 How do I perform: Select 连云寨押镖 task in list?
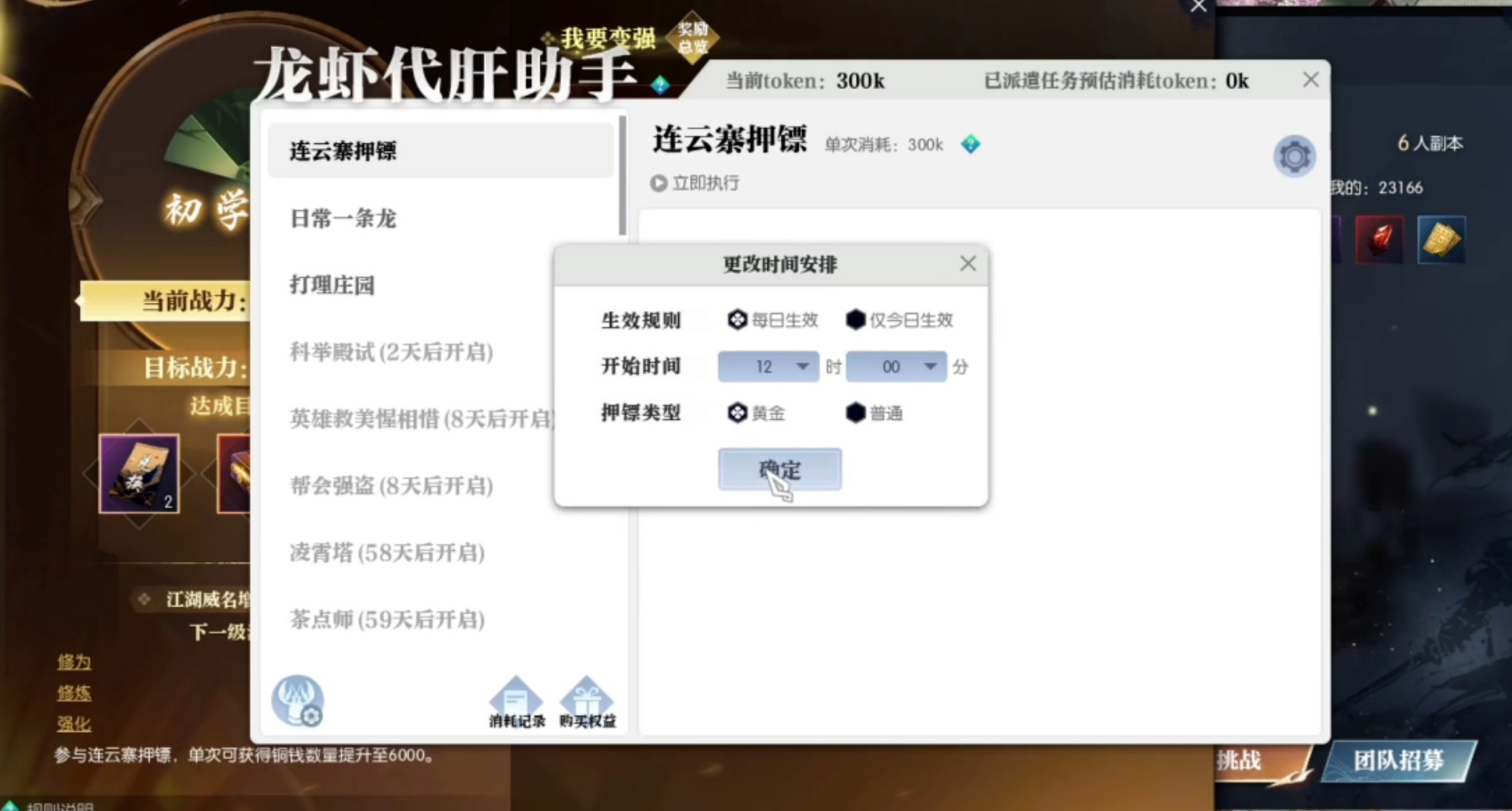440,151
